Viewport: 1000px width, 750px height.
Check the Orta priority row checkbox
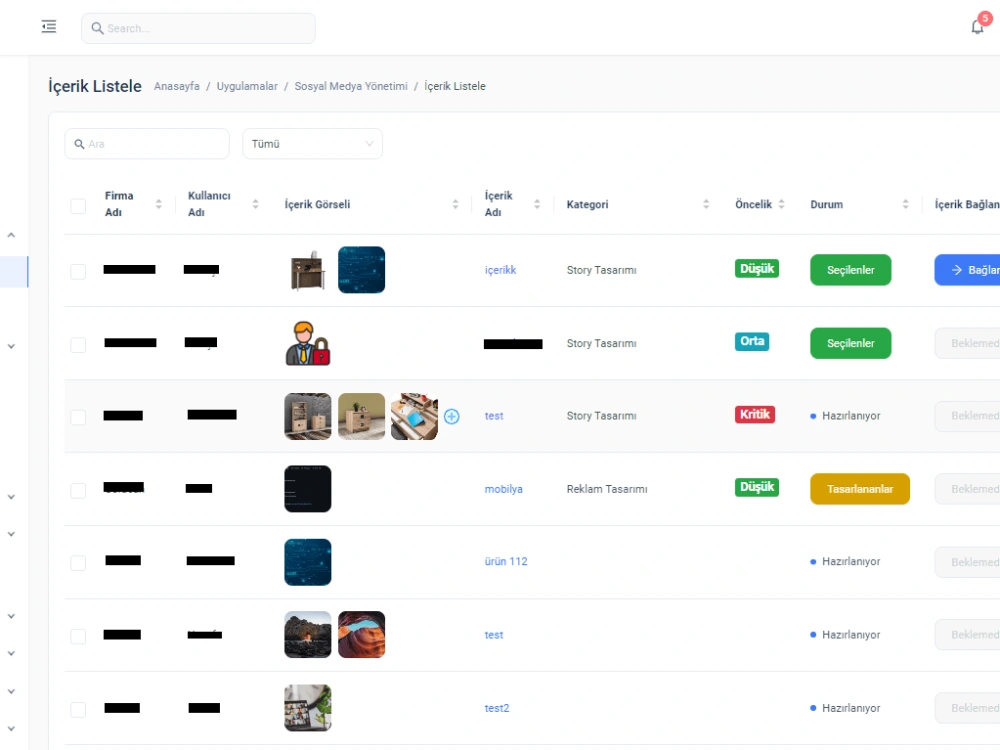tap(78, 345)
